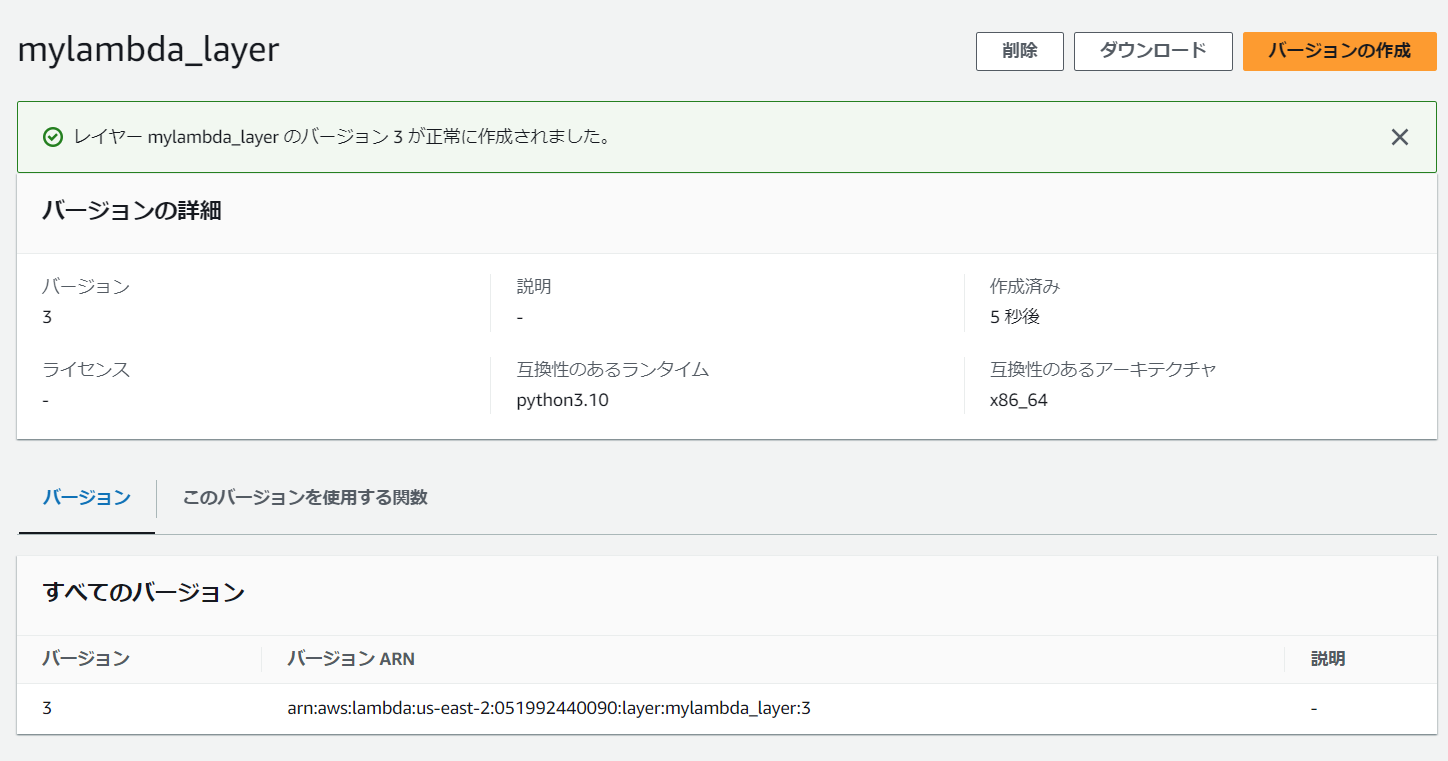The width and height of the screenshot is (1448, 761).
Task: Click the mylambda_layer page title
Action: tap(147, 50)
